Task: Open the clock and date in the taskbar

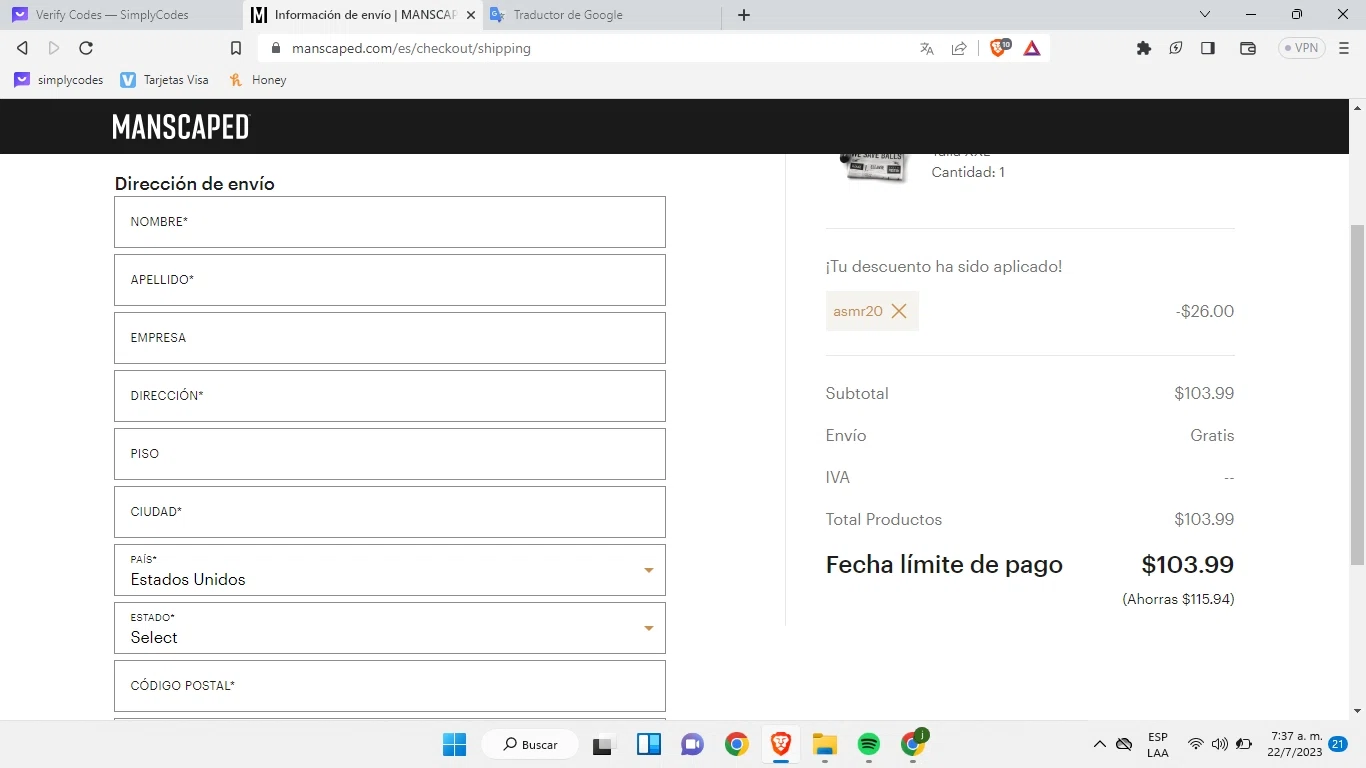Action: pos(1295,744)
